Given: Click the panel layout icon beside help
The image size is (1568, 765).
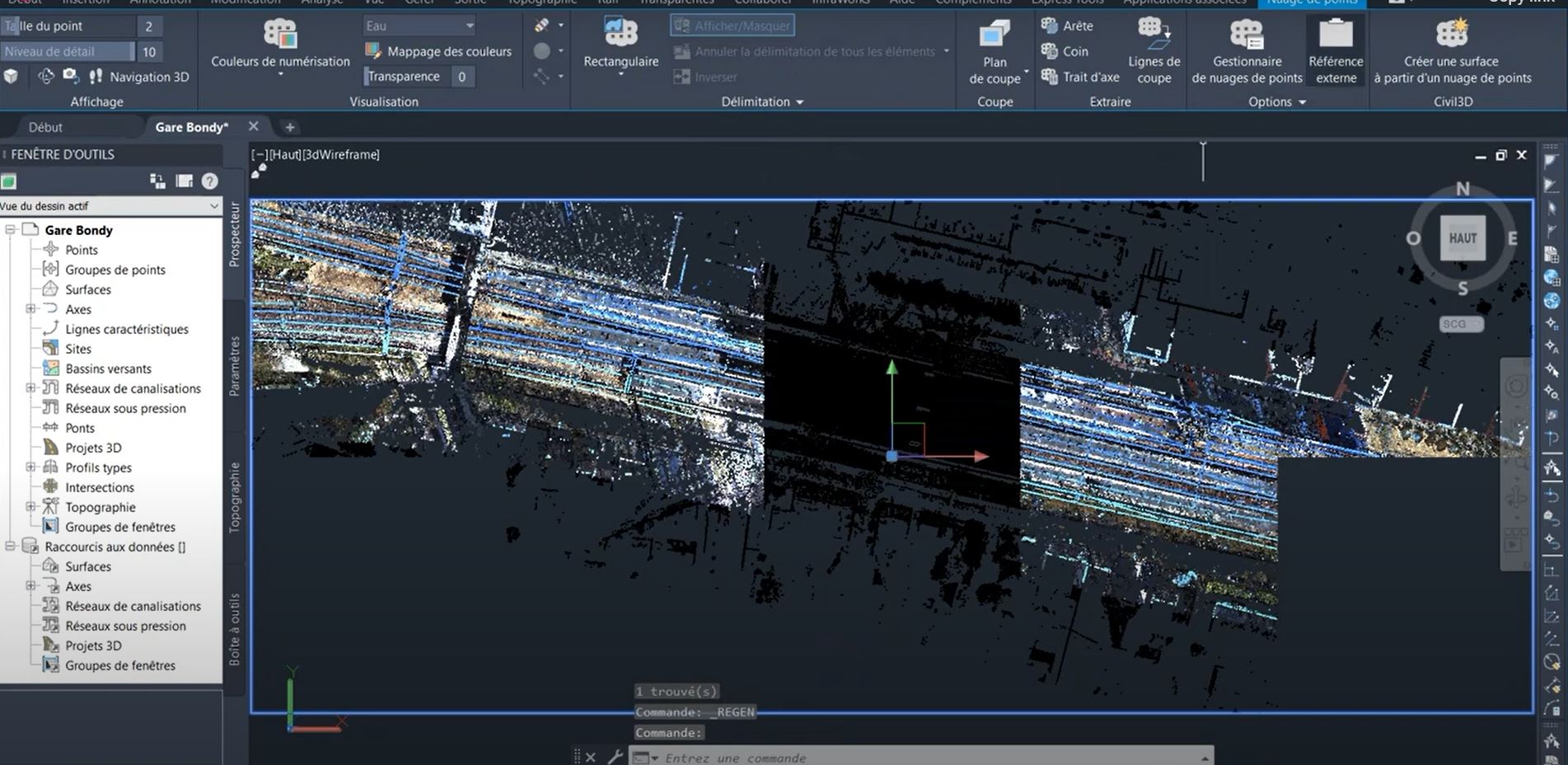Looking at the screenshot, I should (x=185, y=181).
